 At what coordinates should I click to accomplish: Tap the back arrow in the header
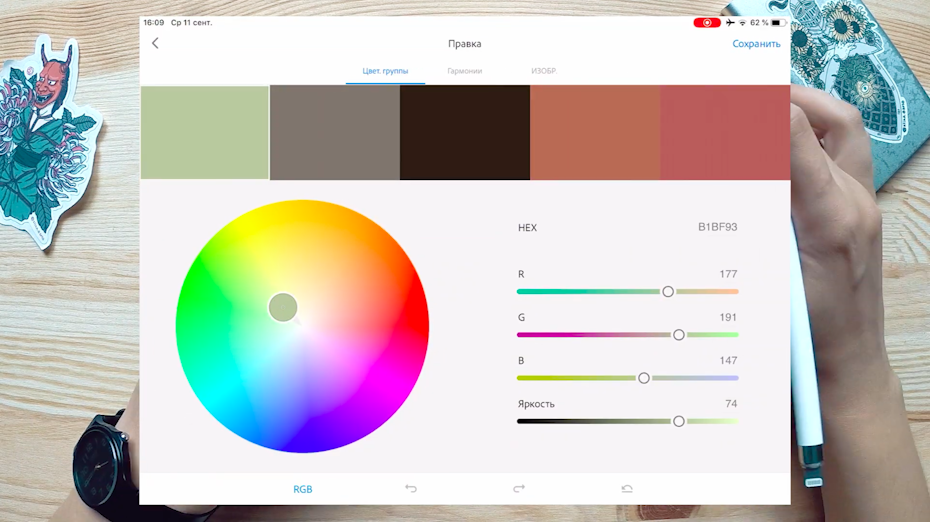coord(155,43)
